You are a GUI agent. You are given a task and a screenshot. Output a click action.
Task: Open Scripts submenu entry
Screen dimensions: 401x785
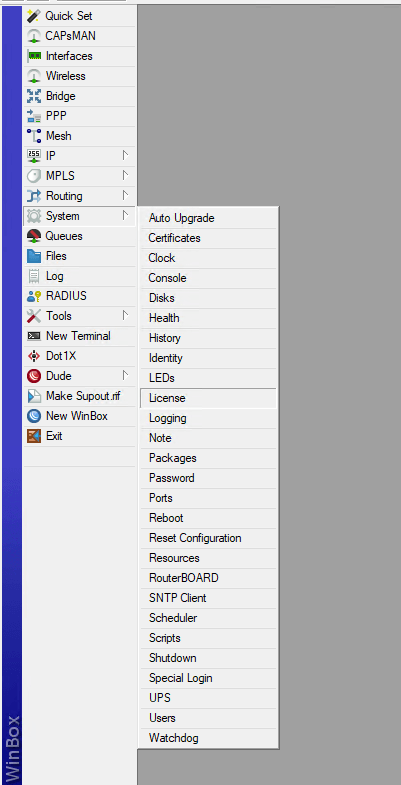[208, 639]
